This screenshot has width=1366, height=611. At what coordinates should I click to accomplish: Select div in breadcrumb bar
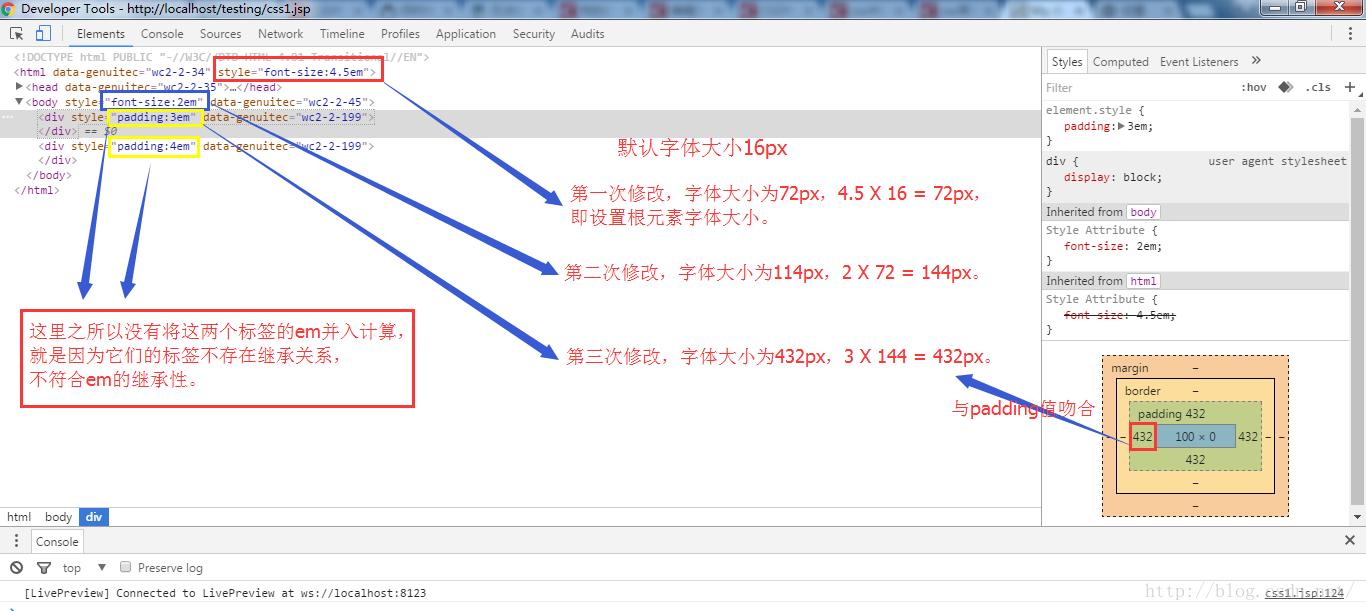[94, 517]
